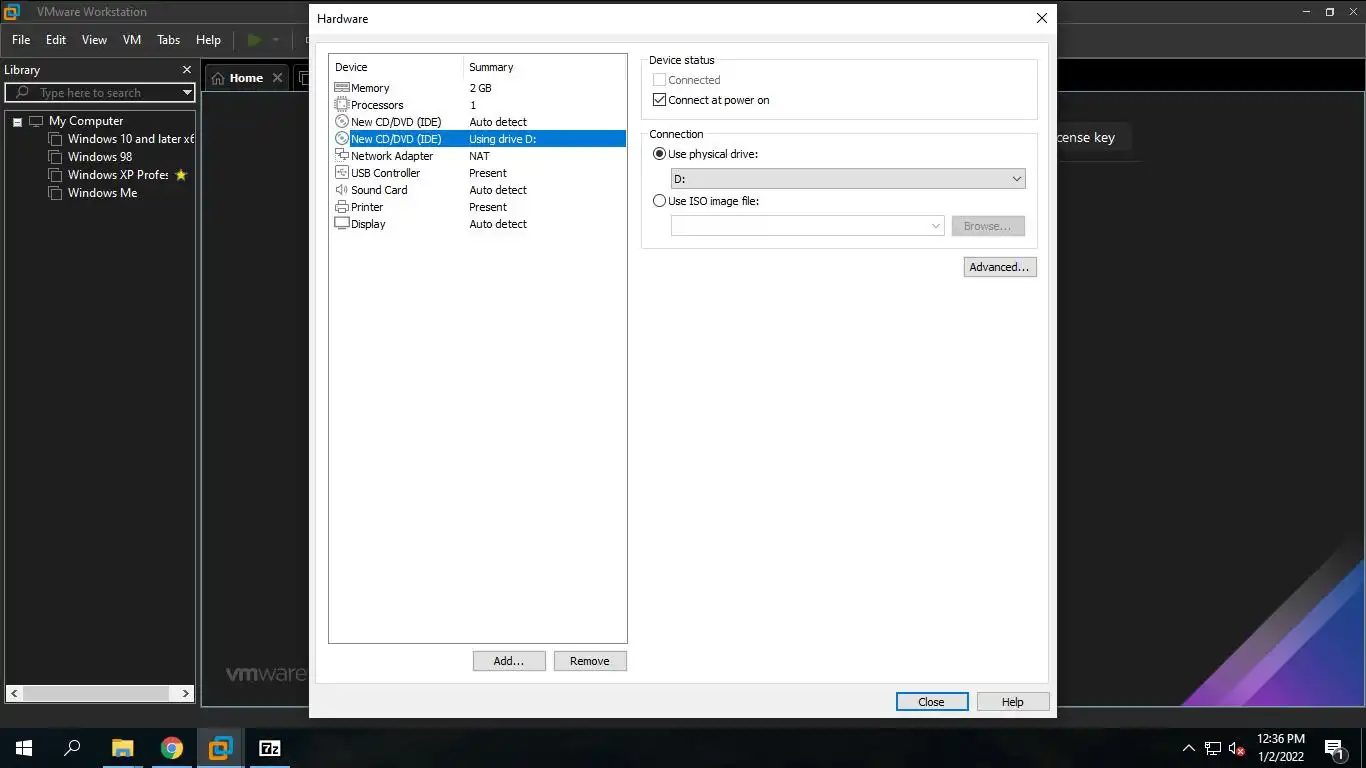Select the Display device
Image resolution: width=1366 pixels, height=768 pixels.
(x=478, y=224)
